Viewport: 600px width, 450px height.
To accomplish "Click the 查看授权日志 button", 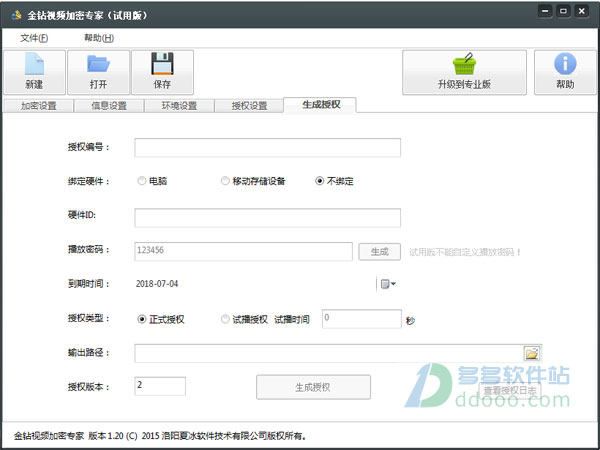I will (510, 391).
